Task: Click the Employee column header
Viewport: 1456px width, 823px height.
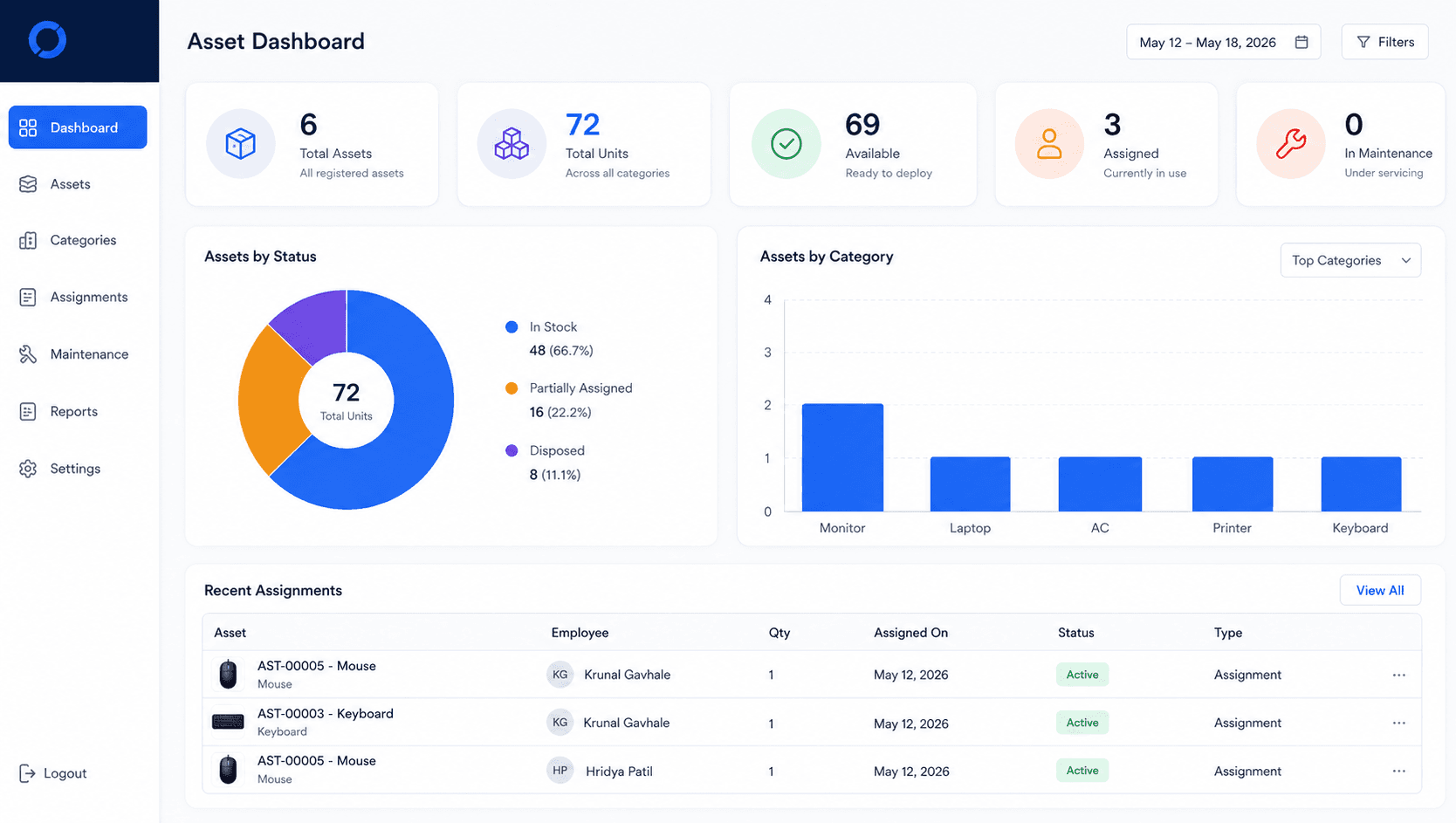Action: pyautogui.click(x=580, y=633)
